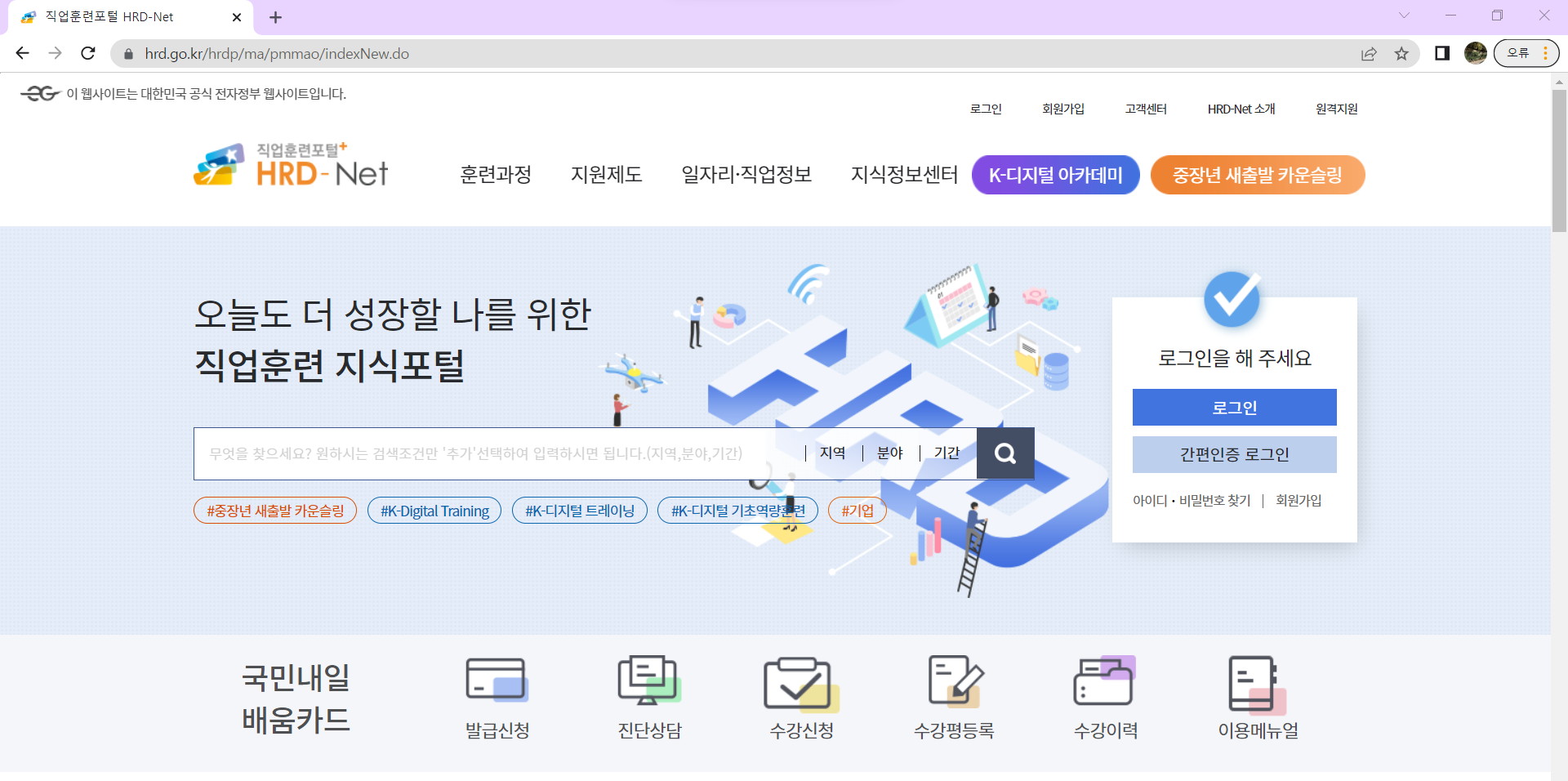Viewport: 1568px width, 781px height.
Task: Open the 수강신청 icon
Action: tap(801, 684)
